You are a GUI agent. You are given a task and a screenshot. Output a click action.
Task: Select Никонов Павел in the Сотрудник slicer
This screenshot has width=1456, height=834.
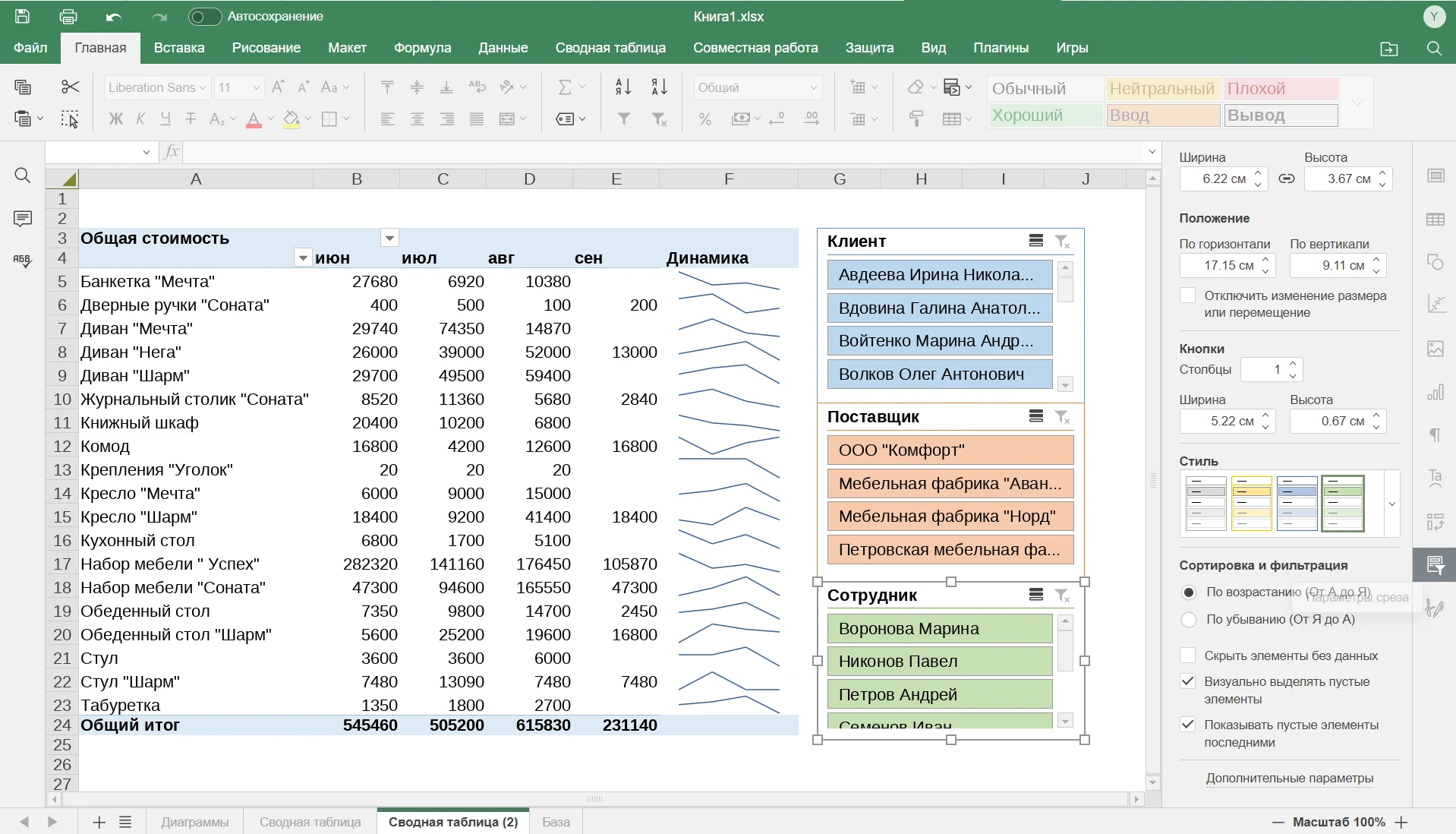click(x=940, y=662)
